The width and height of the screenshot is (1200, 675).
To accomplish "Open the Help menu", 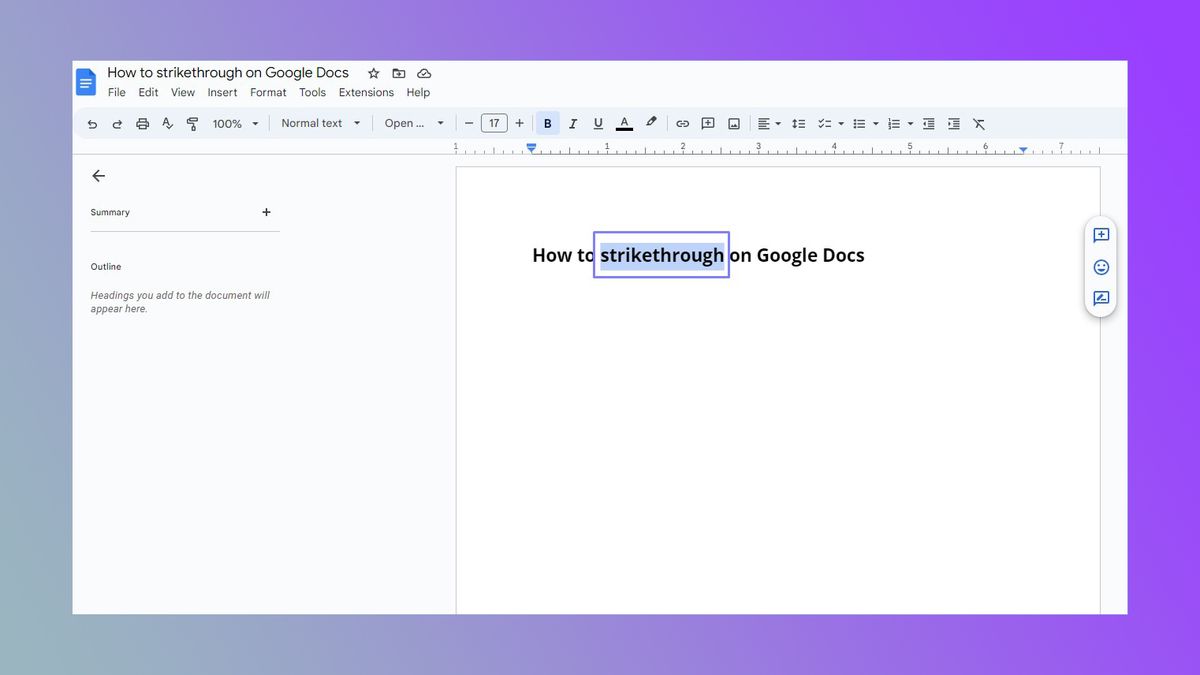I will (x=418, y=92).
